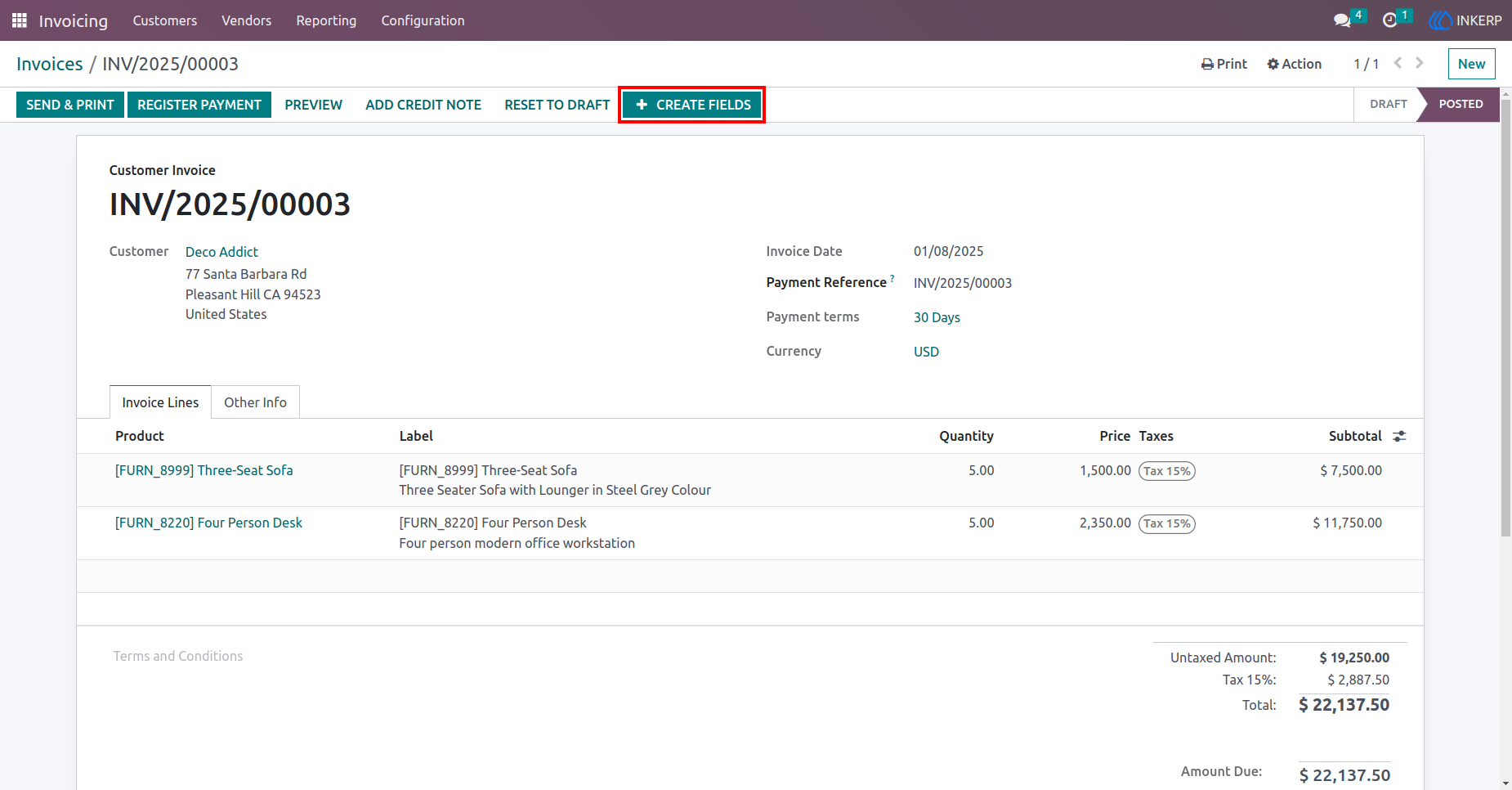Click the Send & Print button
The width and height of the screenshot is (1512, 790).
tap(70, 105)
